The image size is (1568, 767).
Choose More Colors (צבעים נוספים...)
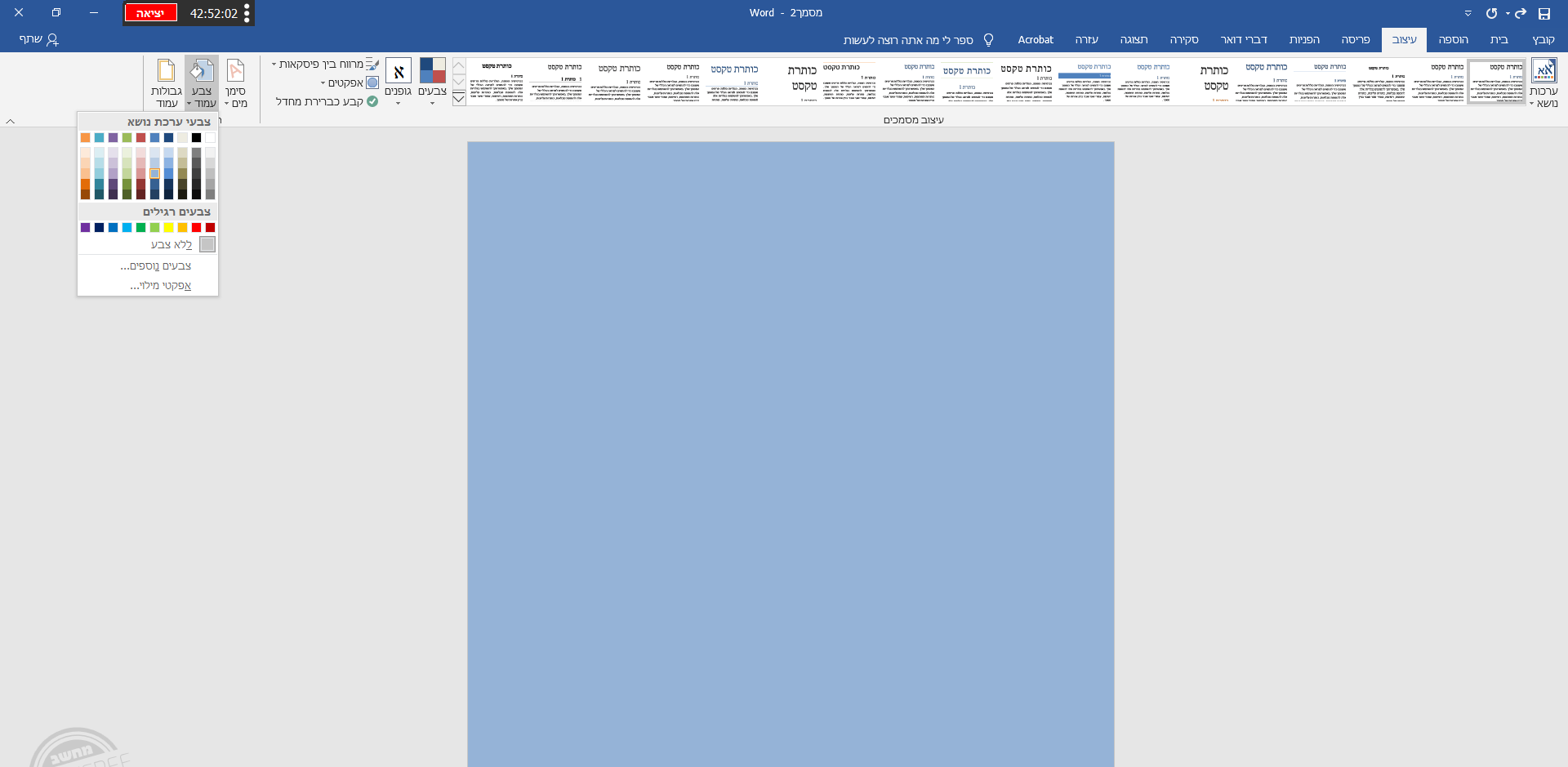(x=148, y=265)
